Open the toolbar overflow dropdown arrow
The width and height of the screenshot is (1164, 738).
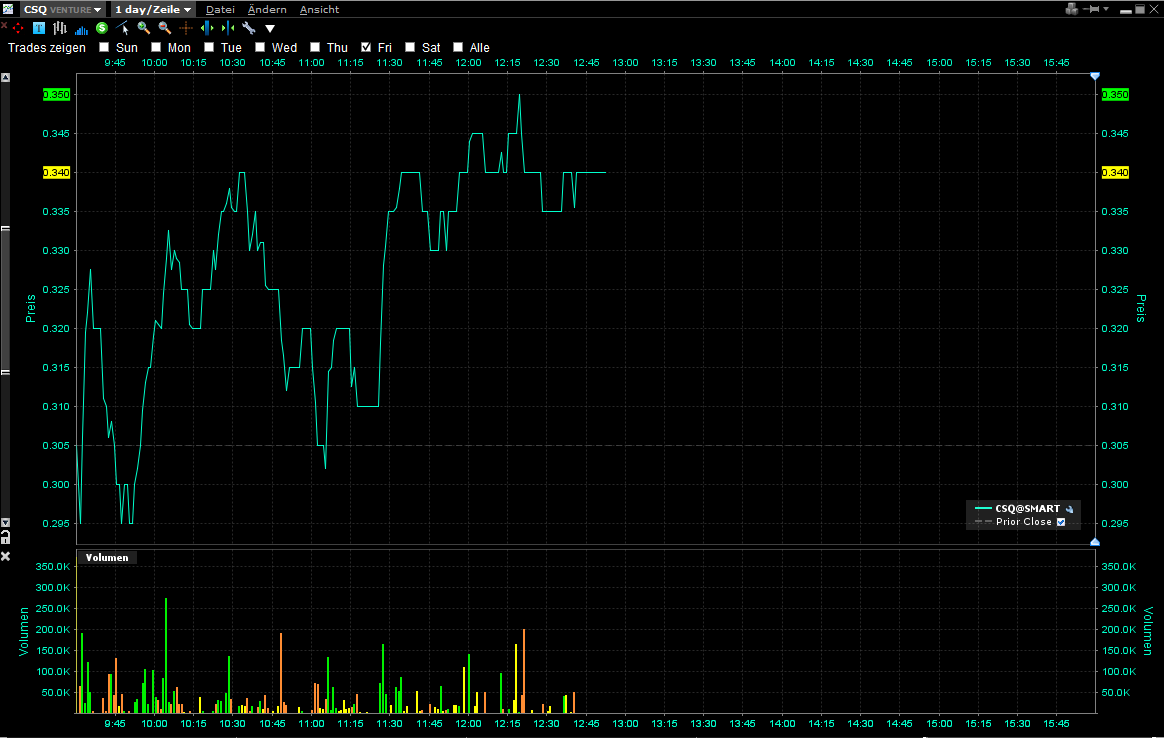coord(268,28)
